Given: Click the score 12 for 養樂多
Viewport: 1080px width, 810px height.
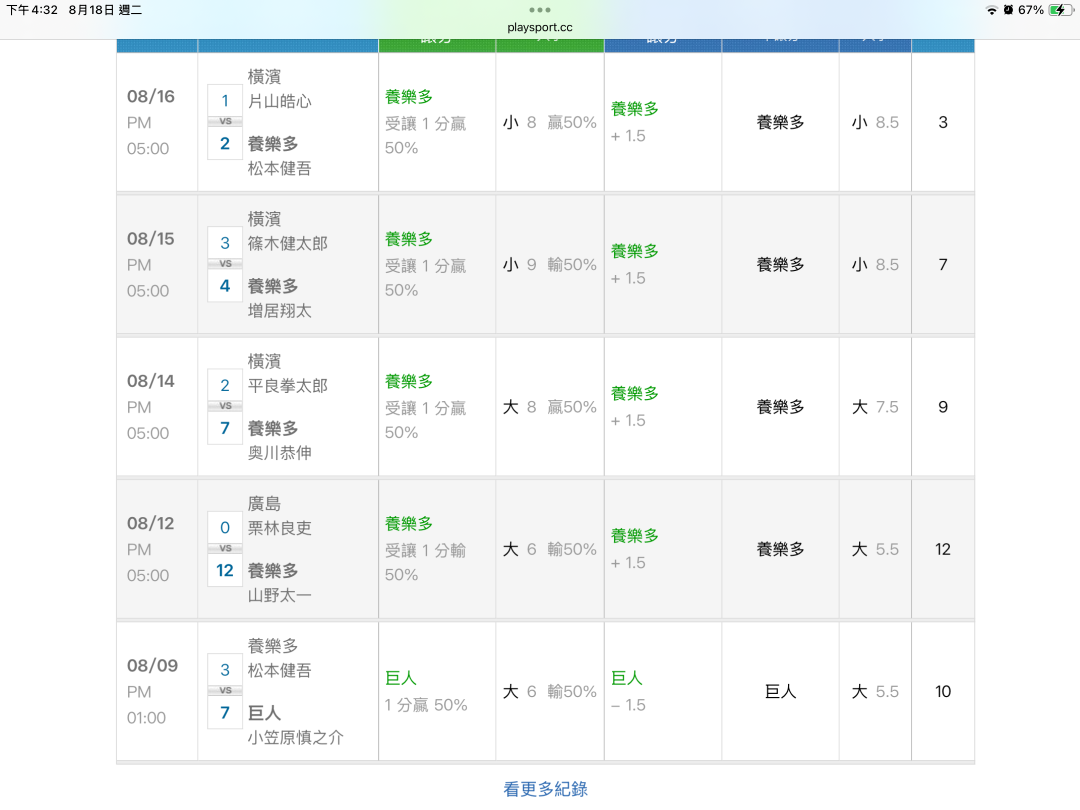Looking at the screenshot, I should click(225, 570).
